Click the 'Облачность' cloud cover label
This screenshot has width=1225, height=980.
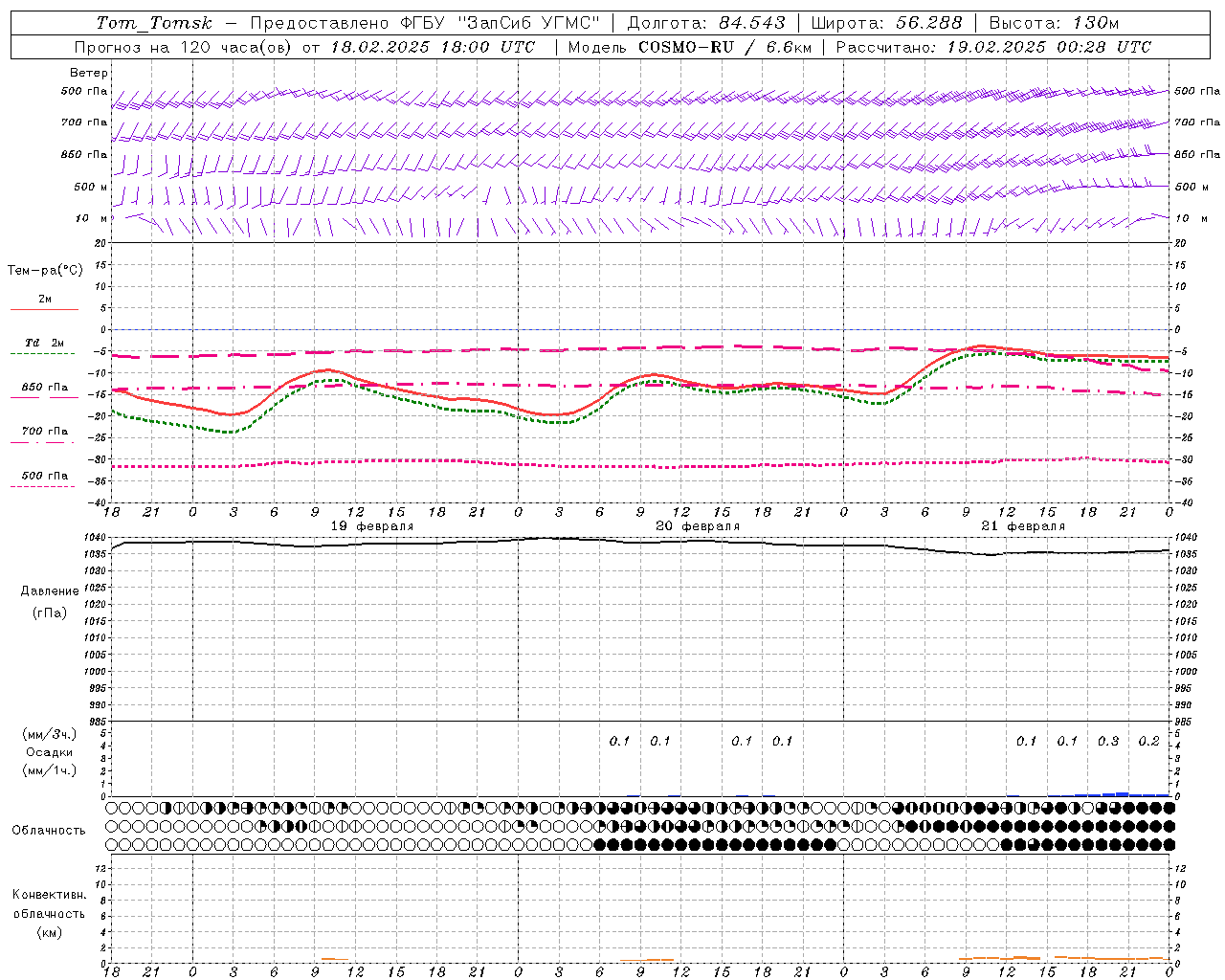(x=49, y=831)
